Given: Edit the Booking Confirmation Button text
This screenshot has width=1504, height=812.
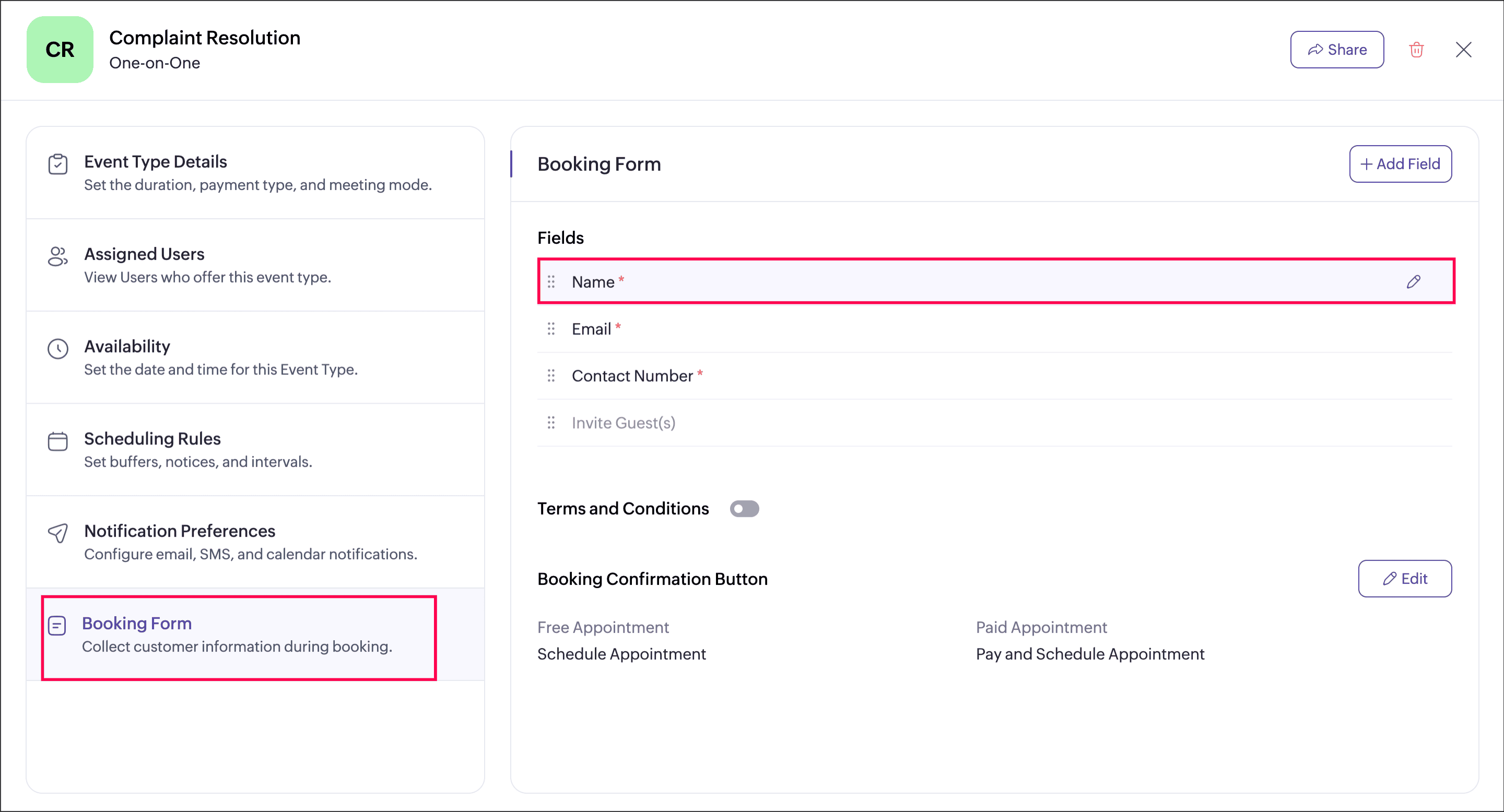Looking at the screenshot, I should point(1404,579).
